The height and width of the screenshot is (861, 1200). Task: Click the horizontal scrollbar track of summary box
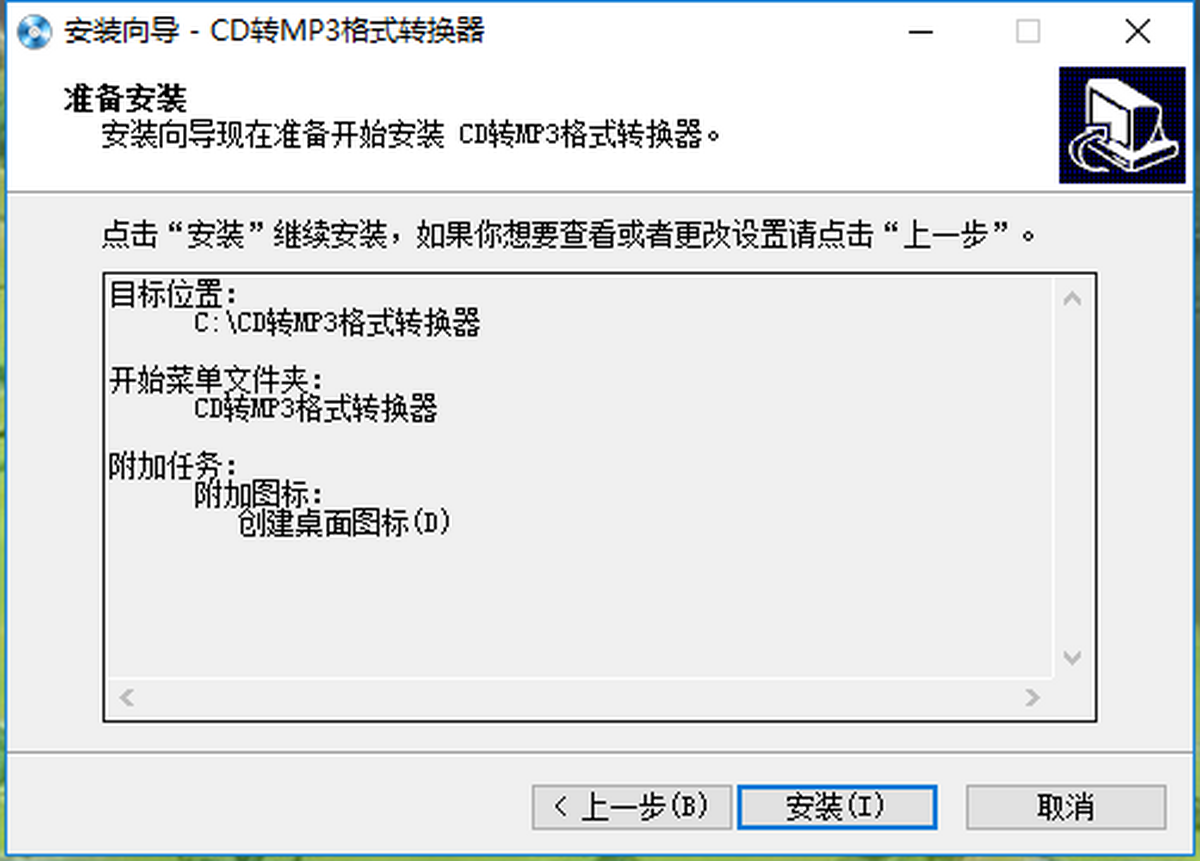tap(580, 697)
